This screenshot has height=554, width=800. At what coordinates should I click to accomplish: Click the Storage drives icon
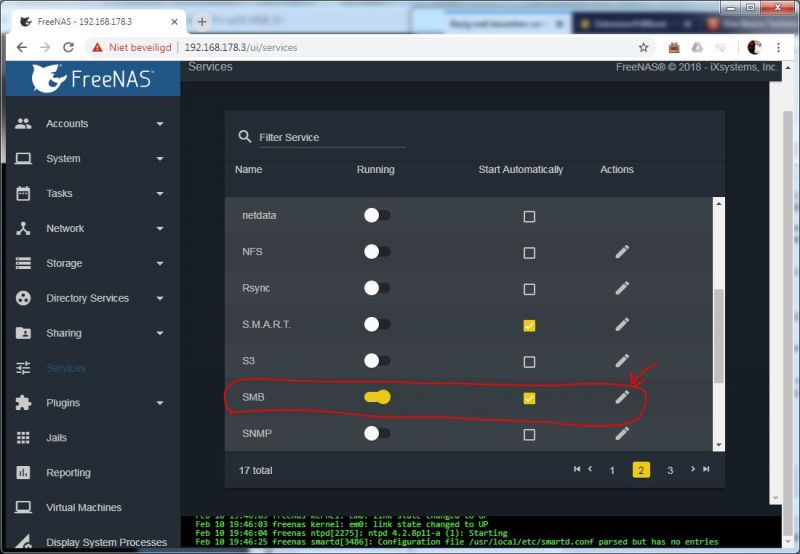click(x=23, y=263)
